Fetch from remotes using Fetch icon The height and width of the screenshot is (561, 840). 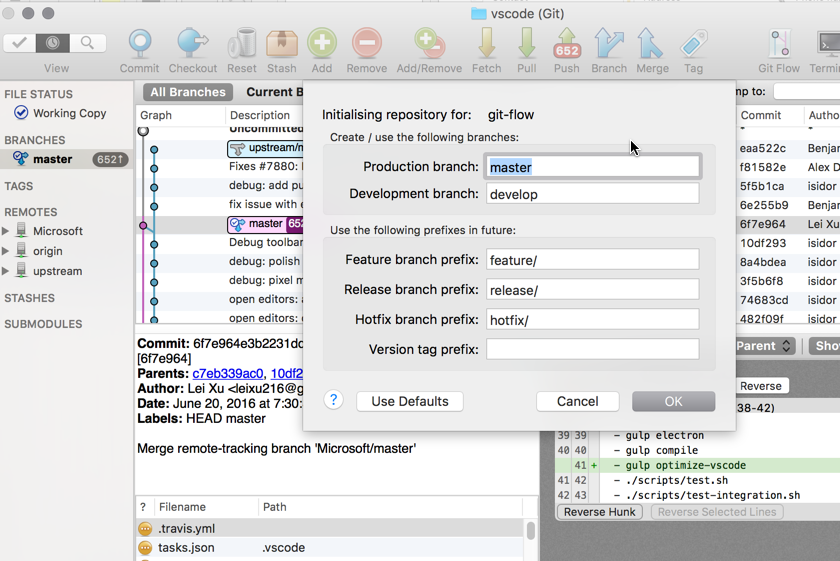486,43
